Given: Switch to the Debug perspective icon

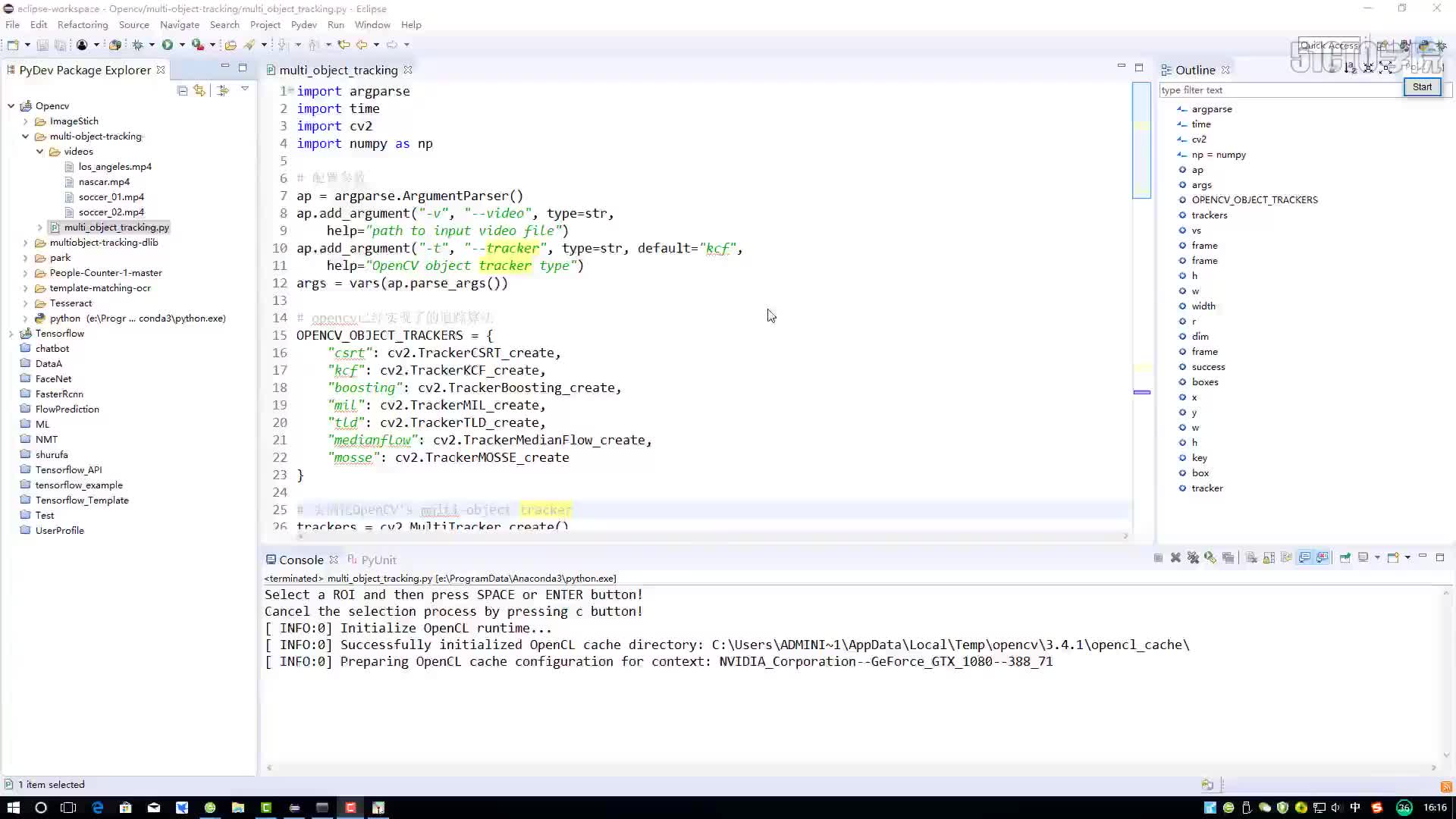Looking at the screenshot, I should click(x=1442, y=45).
